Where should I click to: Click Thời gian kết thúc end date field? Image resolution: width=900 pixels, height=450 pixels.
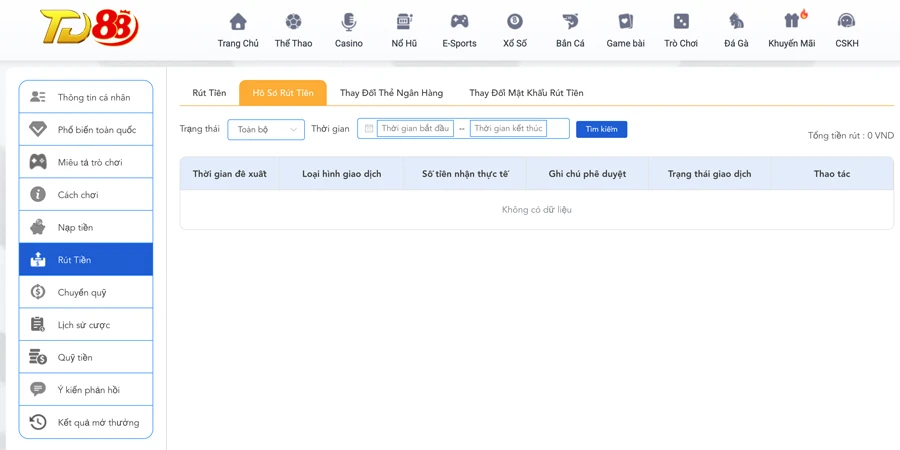[x=508, y=129]
